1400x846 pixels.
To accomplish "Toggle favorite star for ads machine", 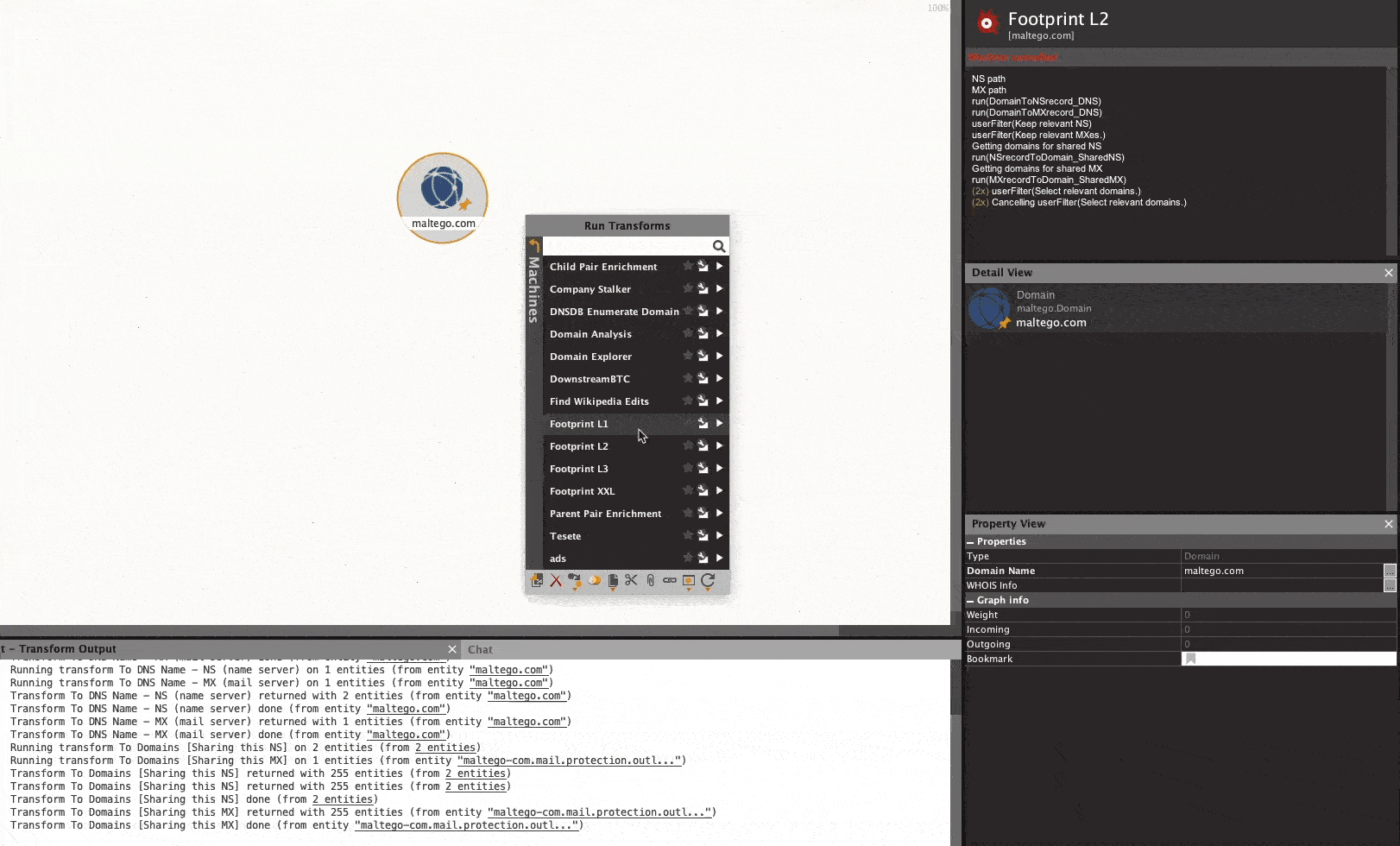I will click(688, 559).
